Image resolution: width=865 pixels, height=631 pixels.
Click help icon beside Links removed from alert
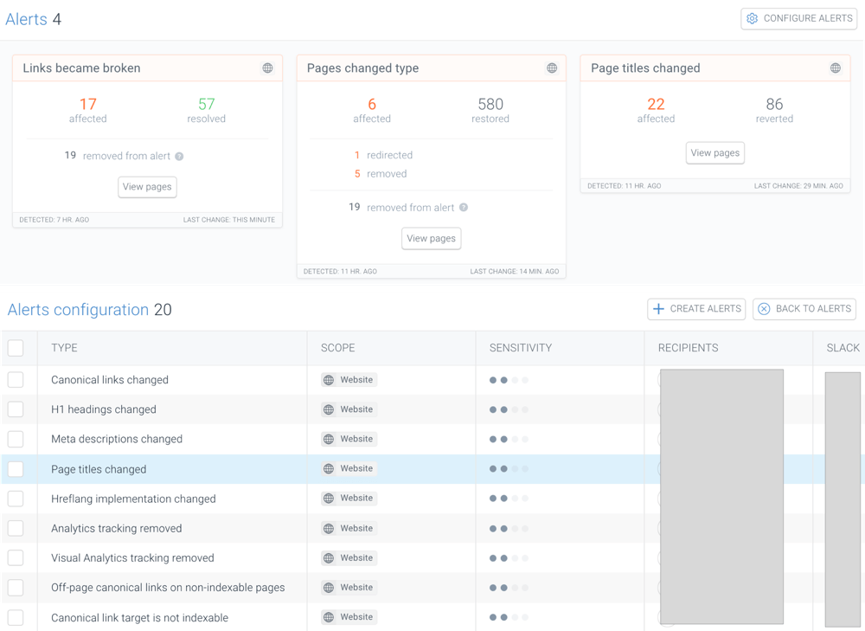pos(180,156)
